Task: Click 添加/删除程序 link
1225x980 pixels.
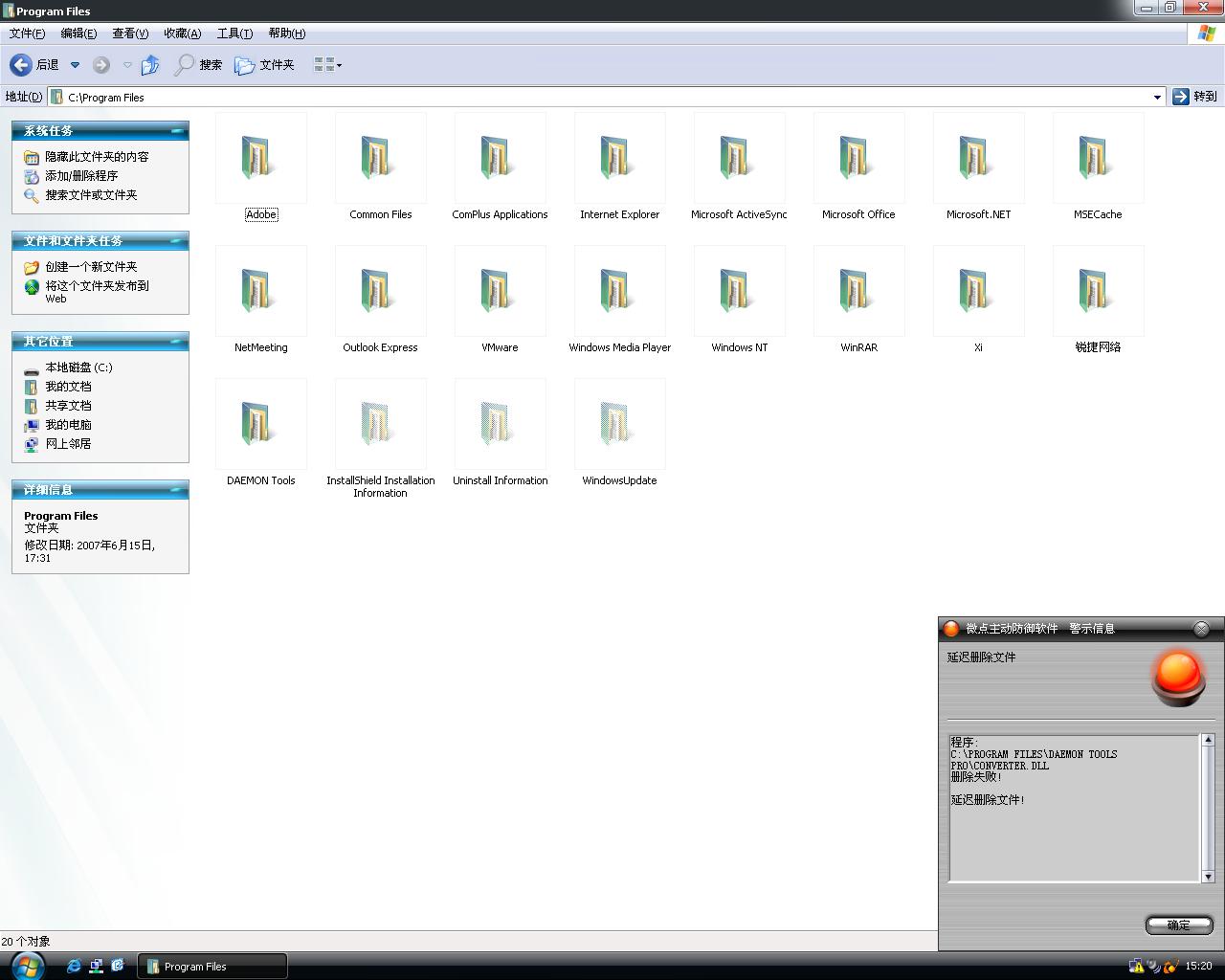Action: (x=81, y=176)
